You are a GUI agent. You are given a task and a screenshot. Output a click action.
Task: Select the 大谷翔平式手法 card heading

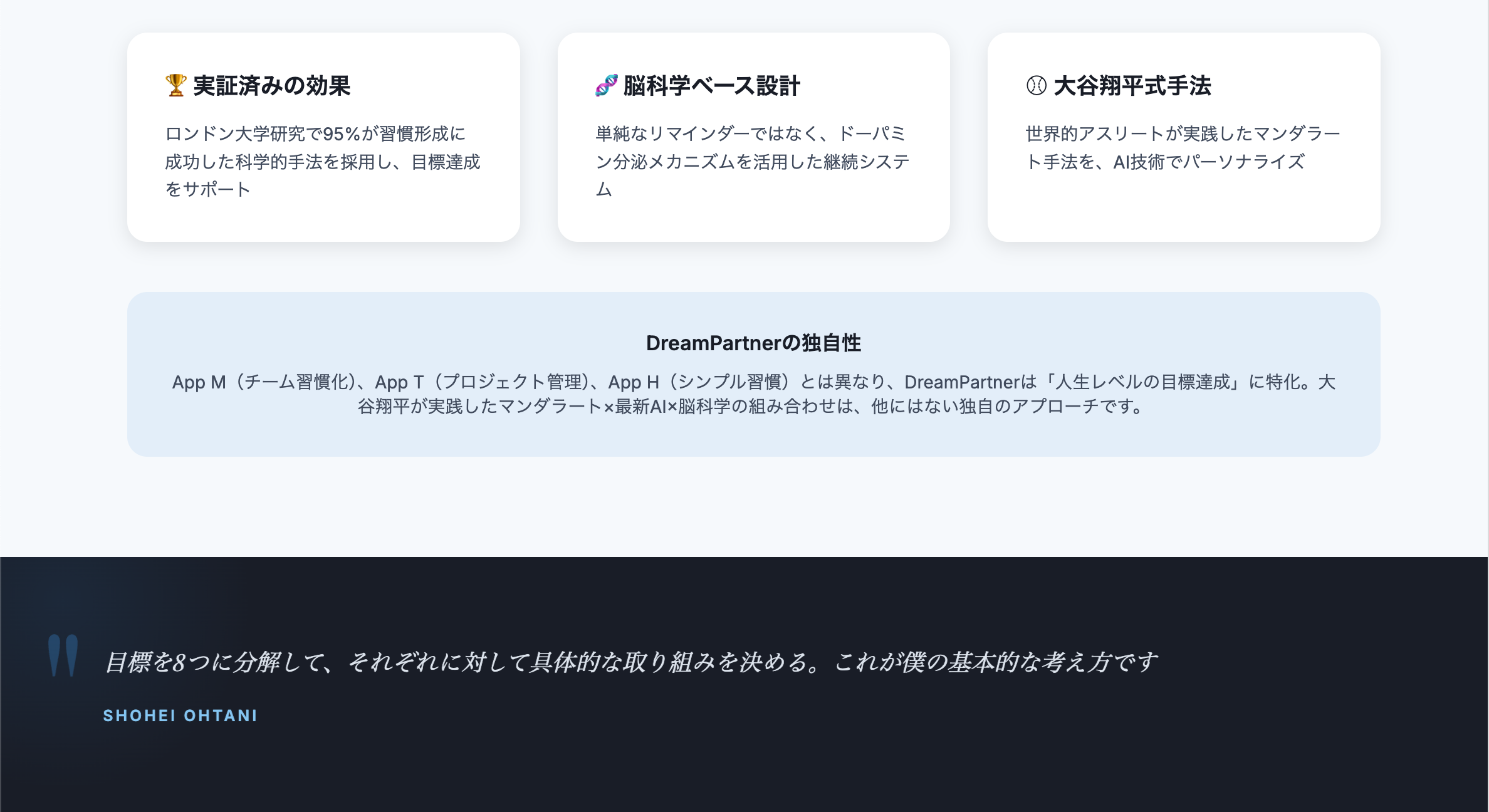click(1132, 86)
